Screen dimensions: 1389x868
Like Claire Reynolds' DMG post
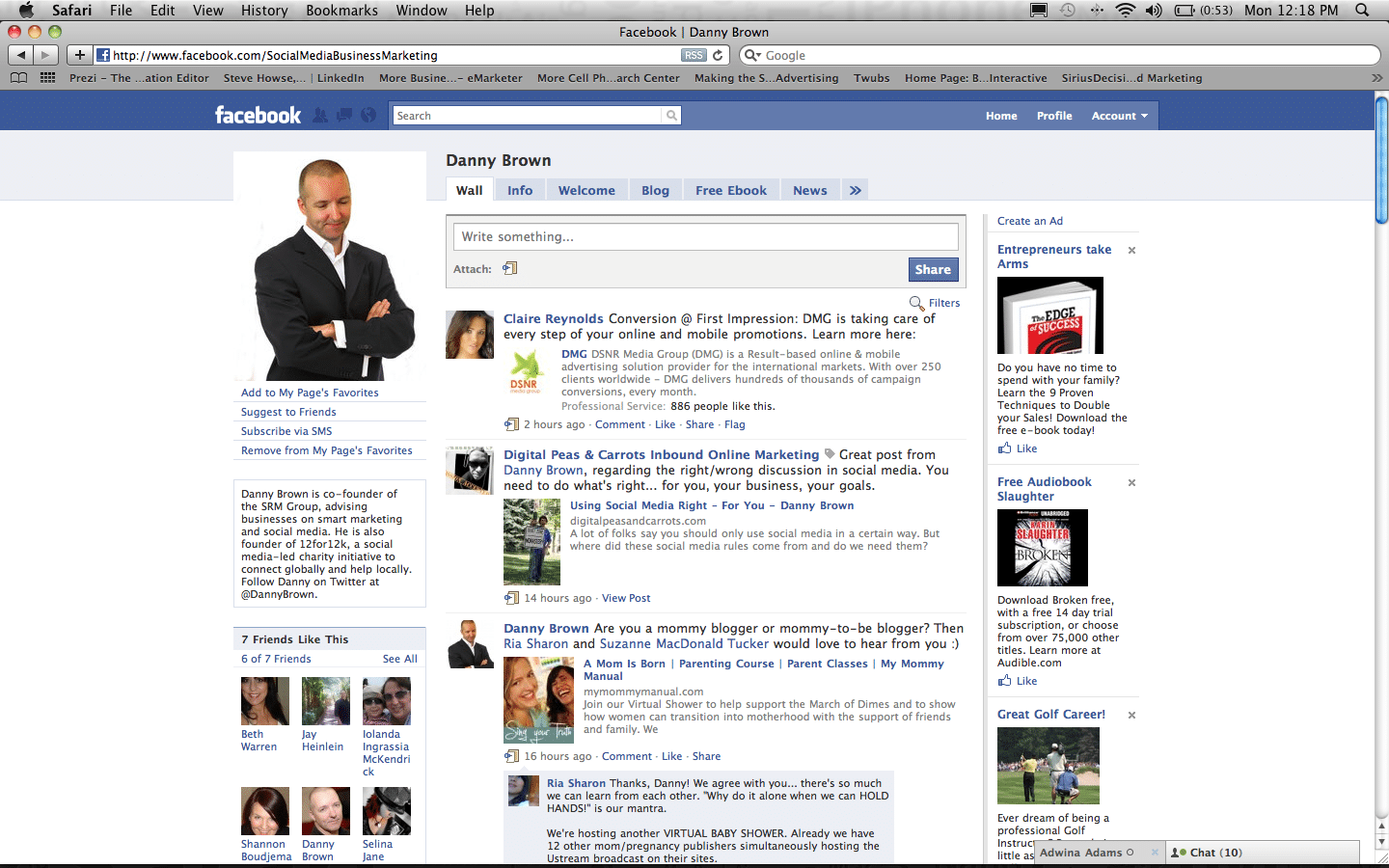point(665,424)
